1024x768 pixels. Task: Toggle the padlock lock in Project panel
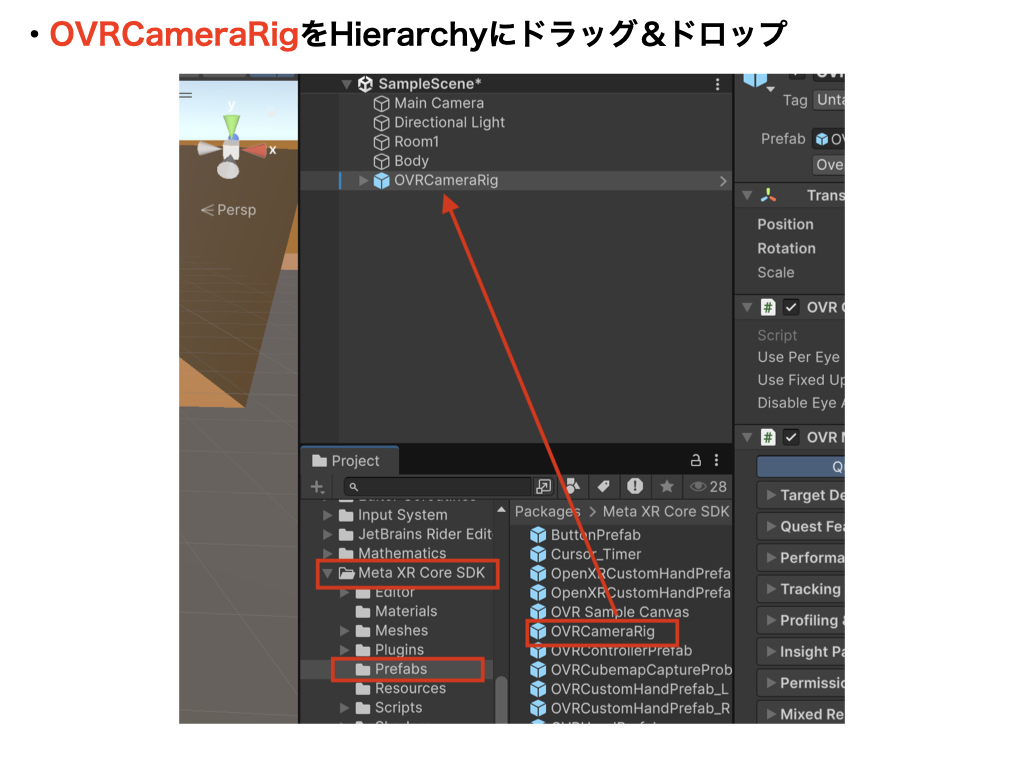pyautogui.click(x=697, y=460)
